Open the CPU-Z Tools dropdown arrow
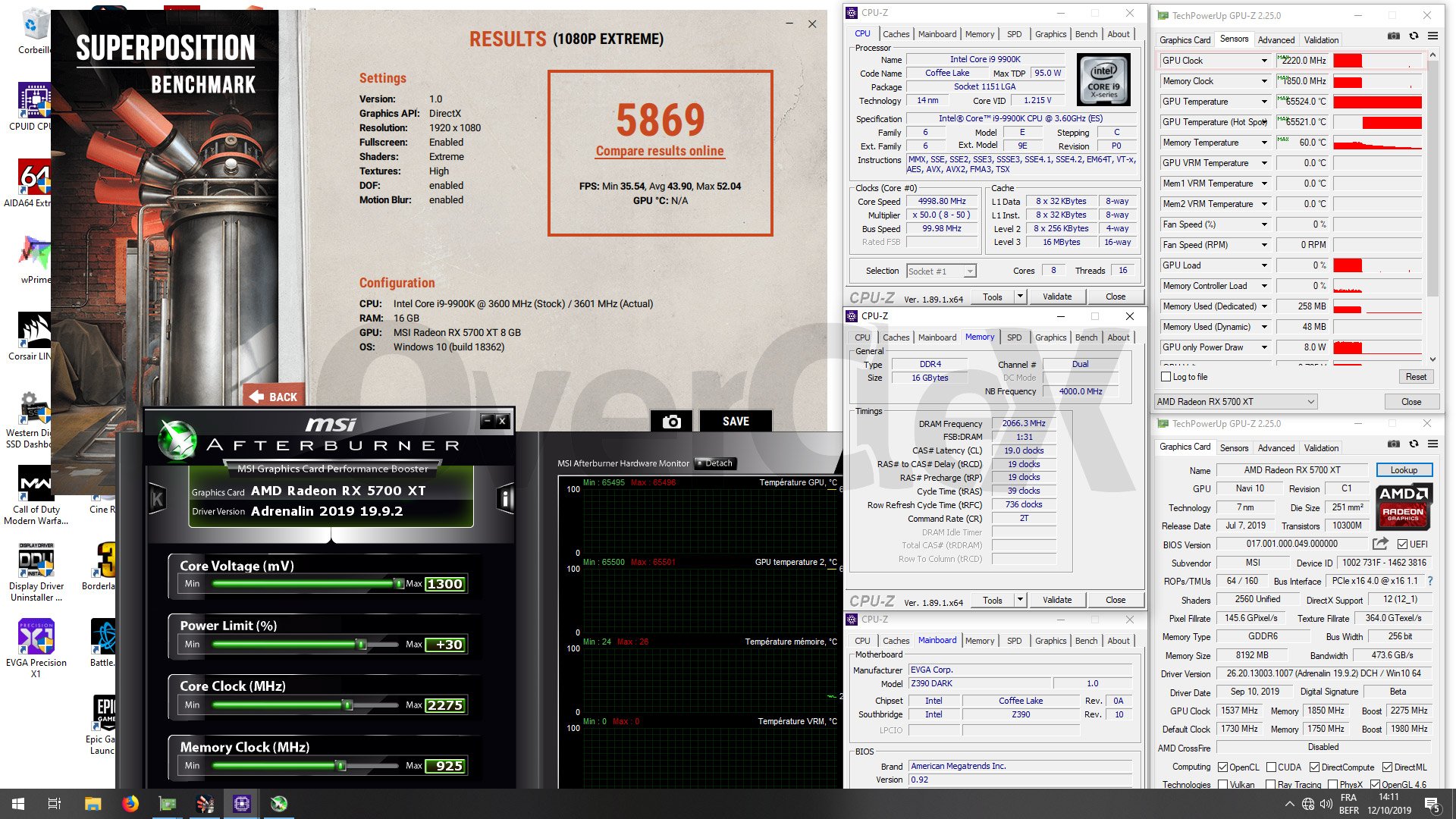The height and width of the screenshot is (819, 1456). coord(1020,297)
